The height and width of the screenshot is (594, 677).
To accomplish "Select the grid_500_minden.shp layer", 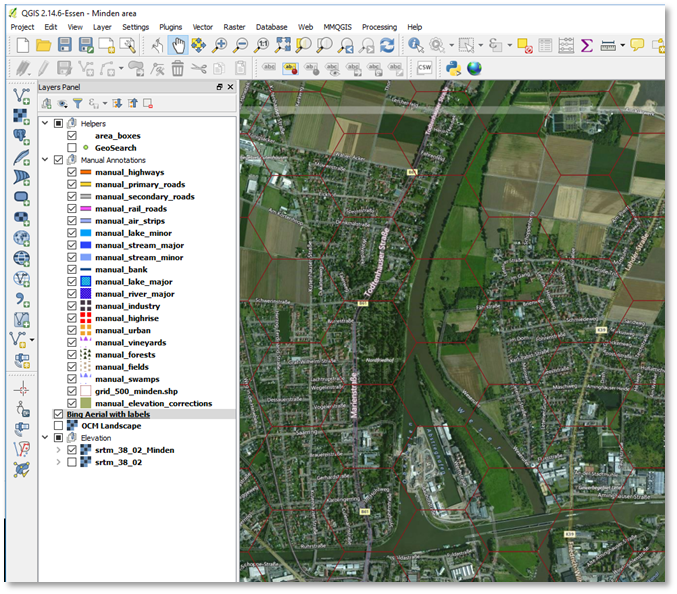I will [x=138, y=391].
